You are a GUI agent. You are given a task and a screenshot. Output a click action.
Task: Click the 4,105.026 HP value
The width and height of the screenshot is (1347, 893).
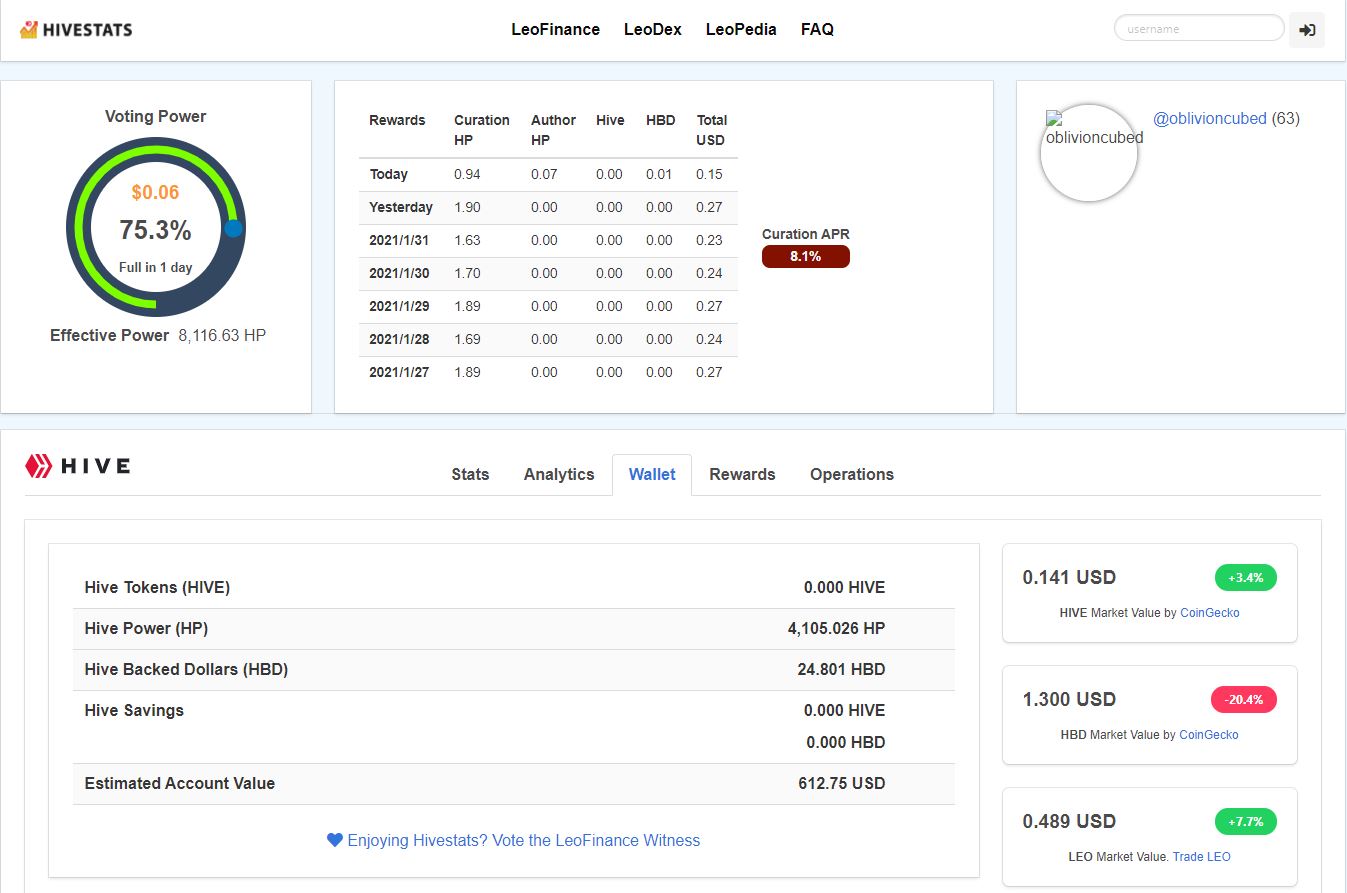click(x=836, y=628)
